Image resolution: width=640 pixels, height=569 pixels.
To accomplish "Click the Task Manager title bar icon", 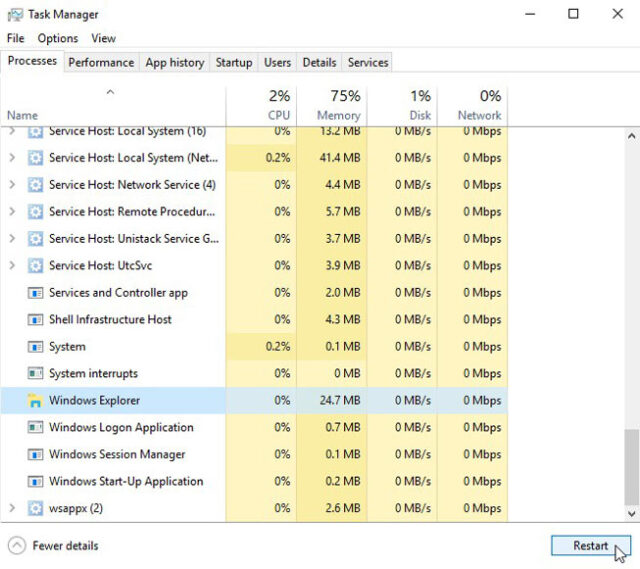I will (15, 14).
